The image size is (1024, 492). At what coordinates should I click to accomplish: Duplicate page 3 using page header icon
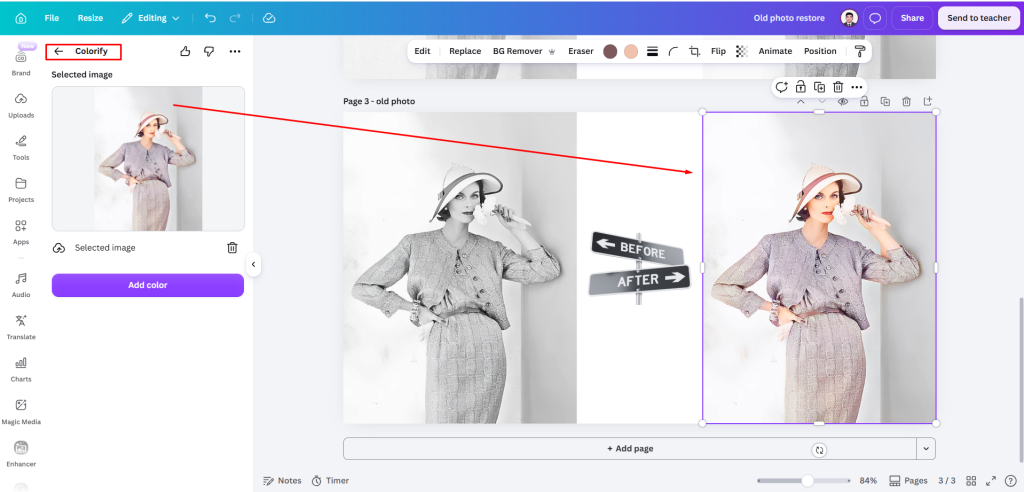[x=886, y=101]
